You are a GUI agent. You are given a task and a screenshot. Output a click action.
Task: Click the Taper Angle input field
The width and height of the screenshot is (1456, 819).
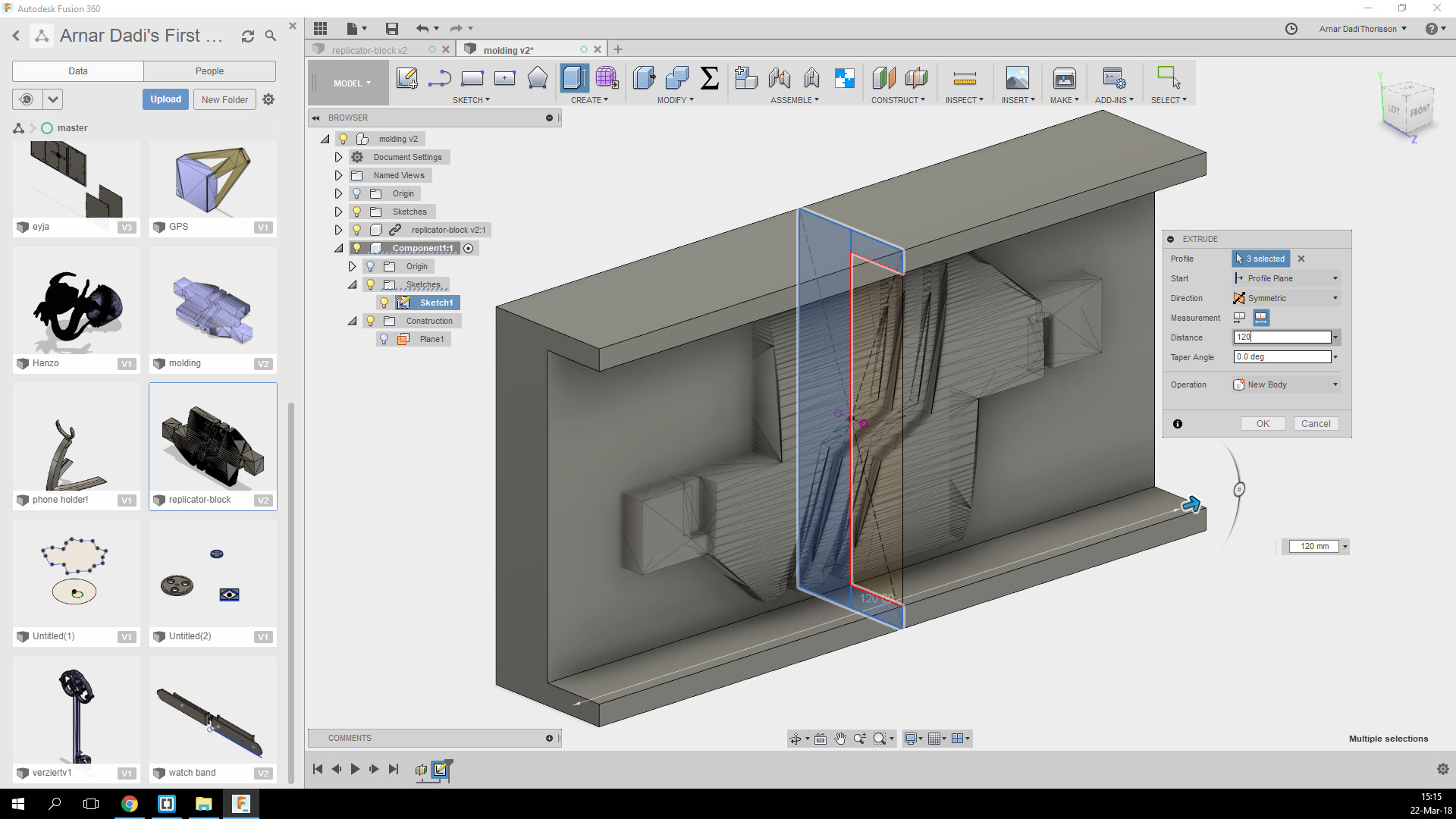click(1282, 357)
